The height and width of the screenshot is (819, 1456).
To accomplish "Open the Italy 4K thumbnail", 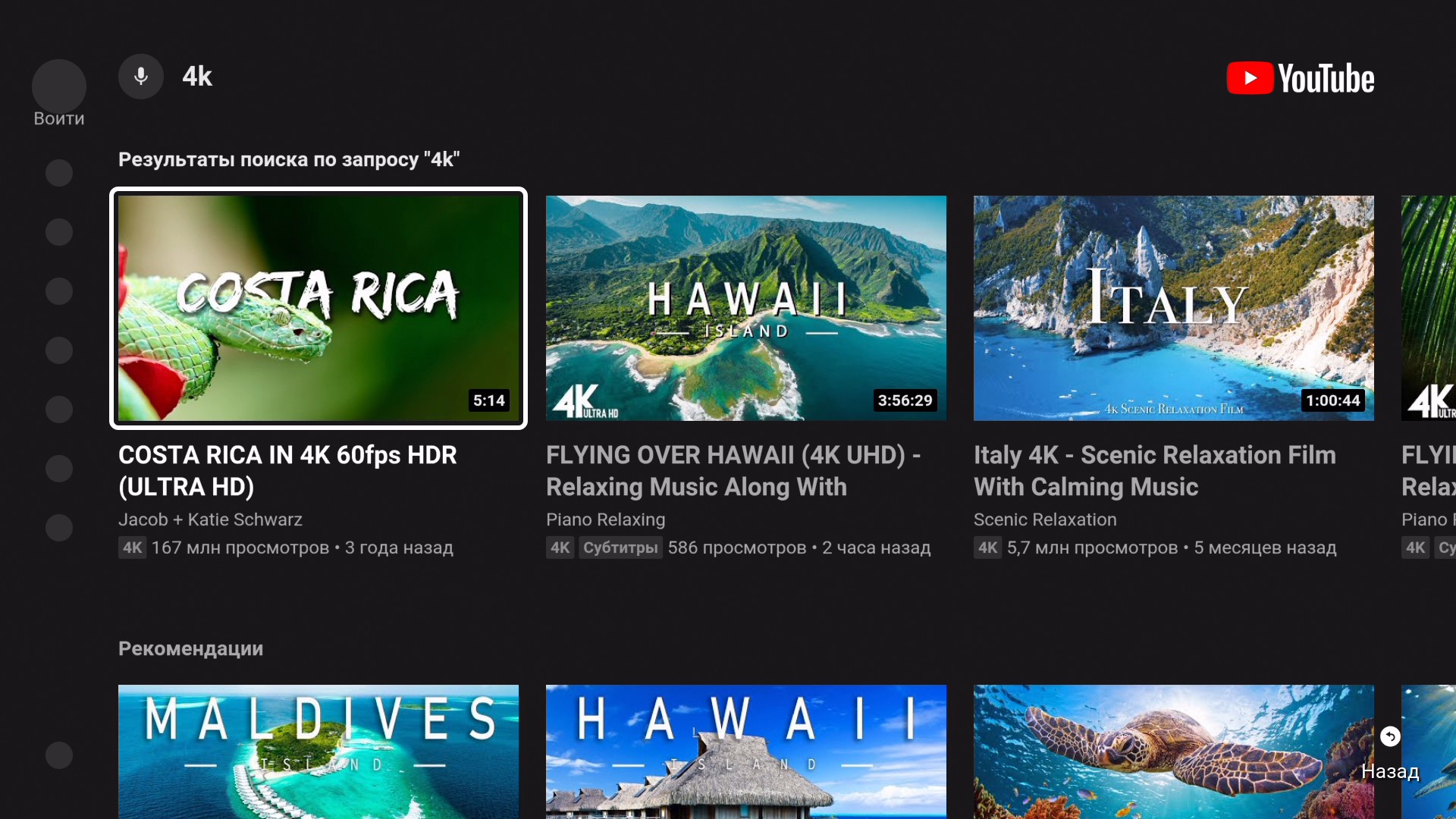I will [1173, 308].
